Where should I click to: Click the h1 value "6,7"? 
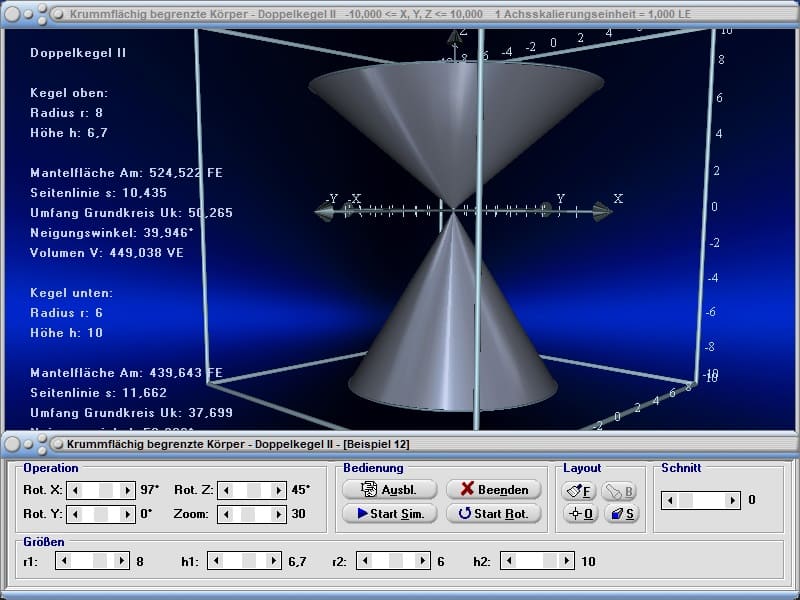tap(297, 562)
